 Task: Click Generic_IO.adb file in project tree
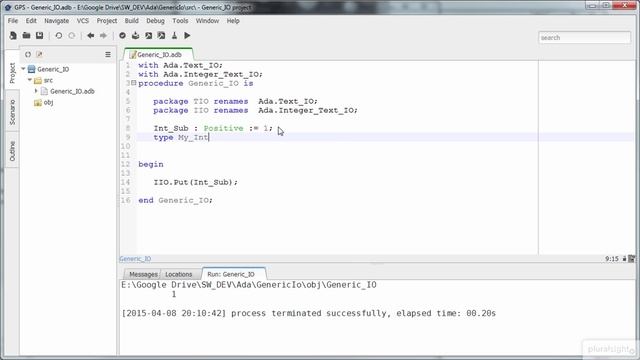[72, 91]
